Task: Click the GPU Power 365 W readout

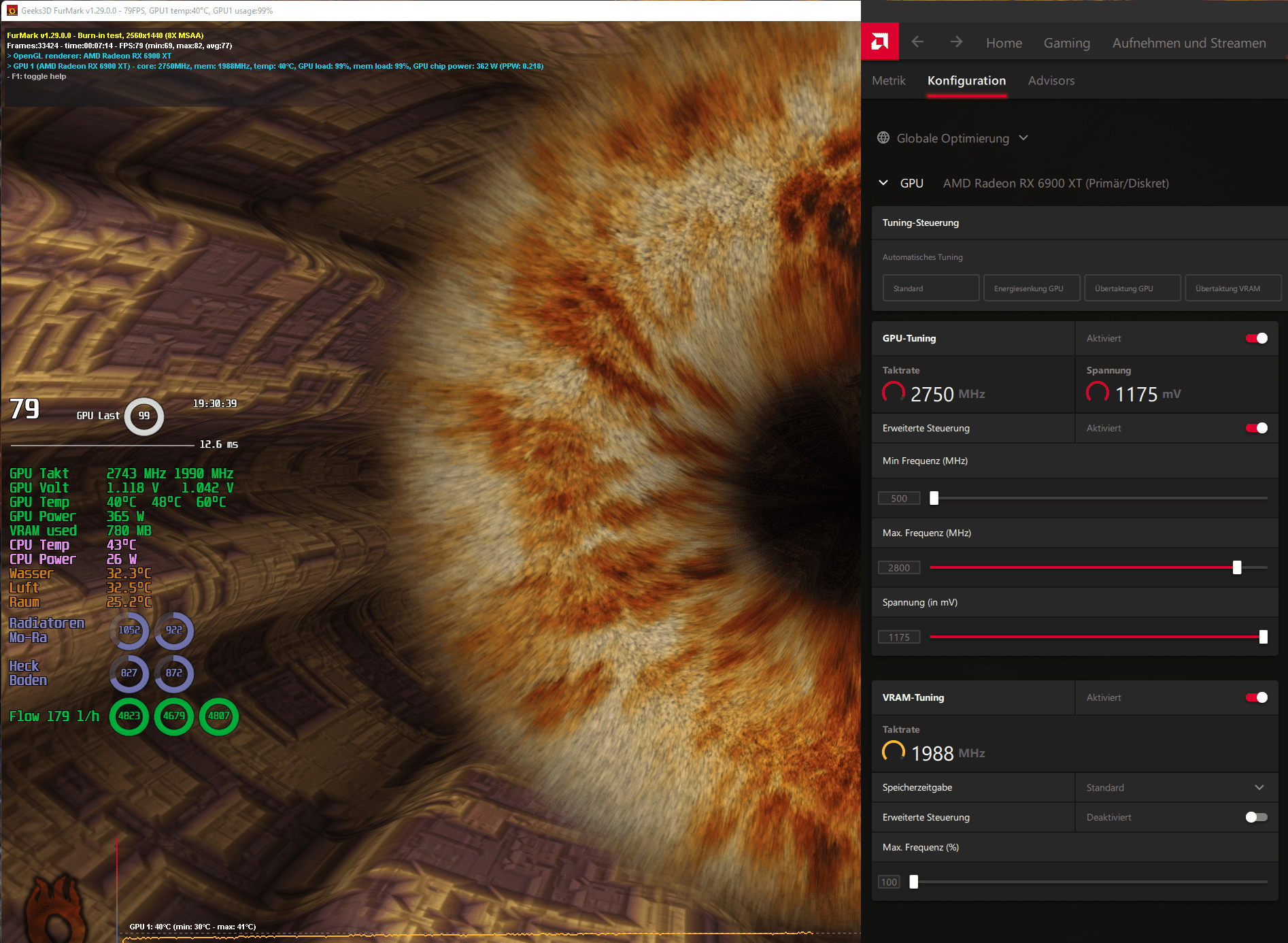Action: pyautogui.click(x=77, y=516)
